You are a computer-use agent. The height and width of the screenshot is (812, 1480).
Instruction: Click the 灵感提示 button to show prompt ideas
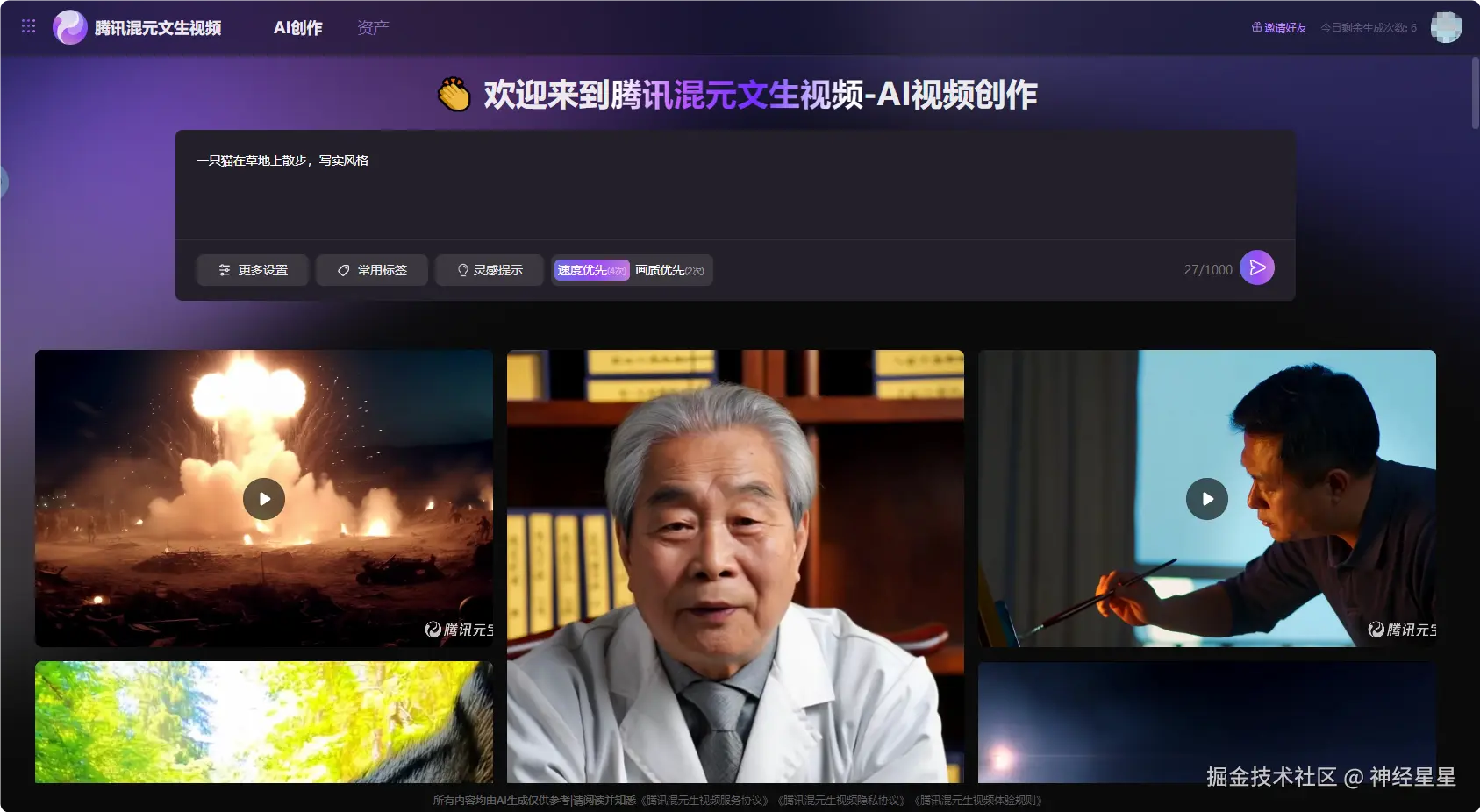click(x=489, y=270)
